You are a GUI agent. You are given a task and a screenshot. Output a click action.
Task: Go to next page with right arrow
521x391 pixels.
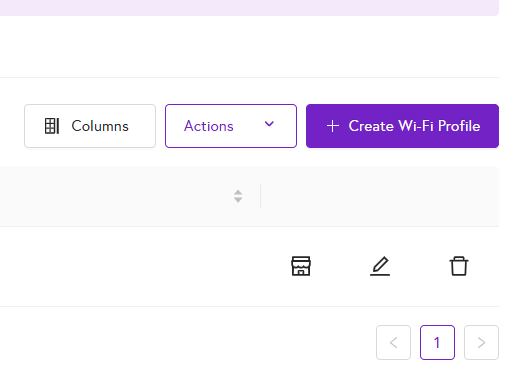click(481, 342)
